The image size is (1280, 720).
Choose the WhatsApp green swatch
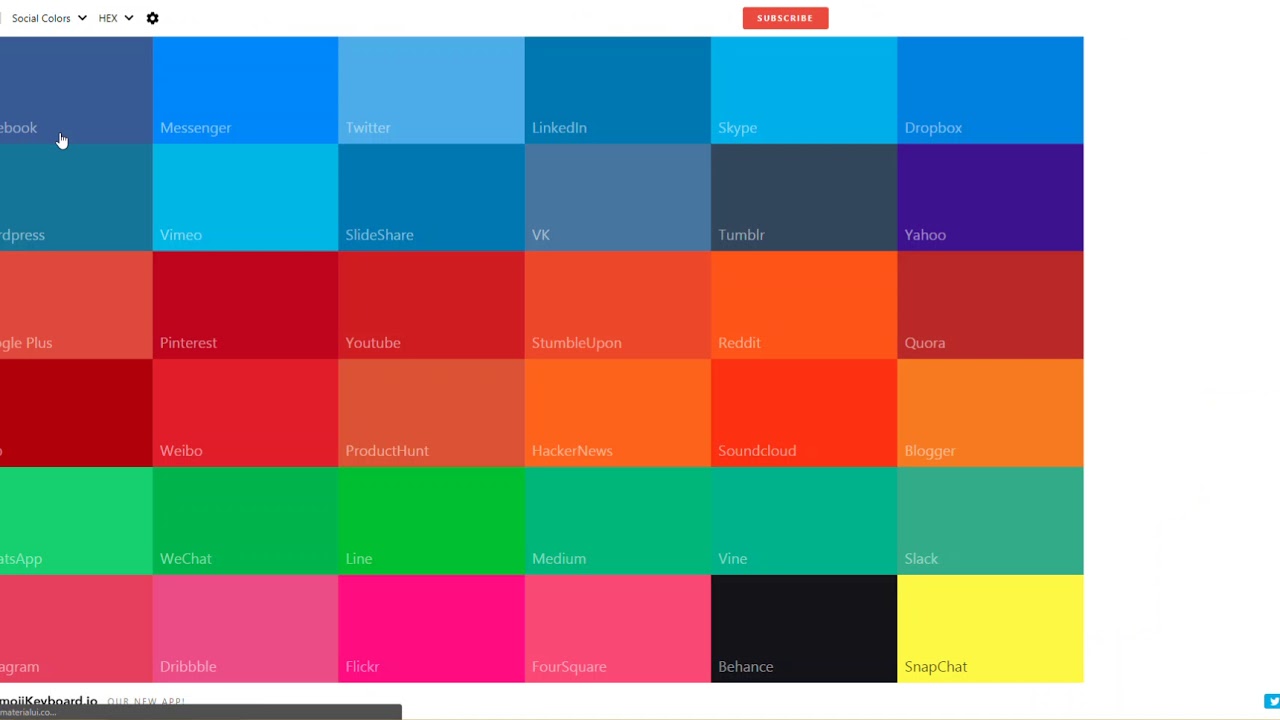[76, 521]
